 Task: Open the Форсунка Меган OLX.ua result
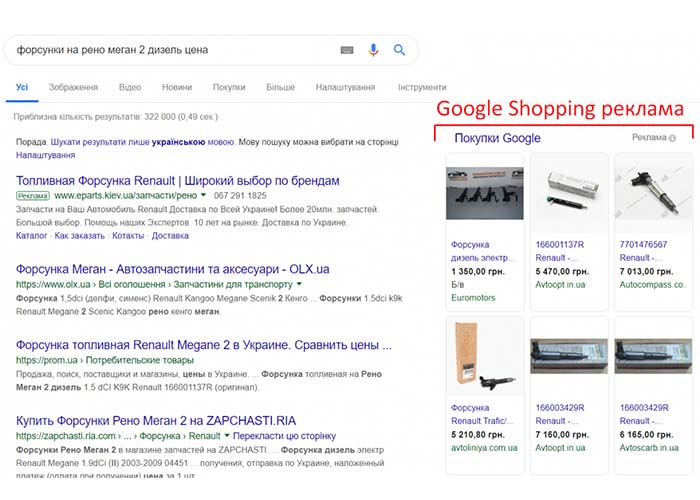pyautogui.click(x=173, y=269)
